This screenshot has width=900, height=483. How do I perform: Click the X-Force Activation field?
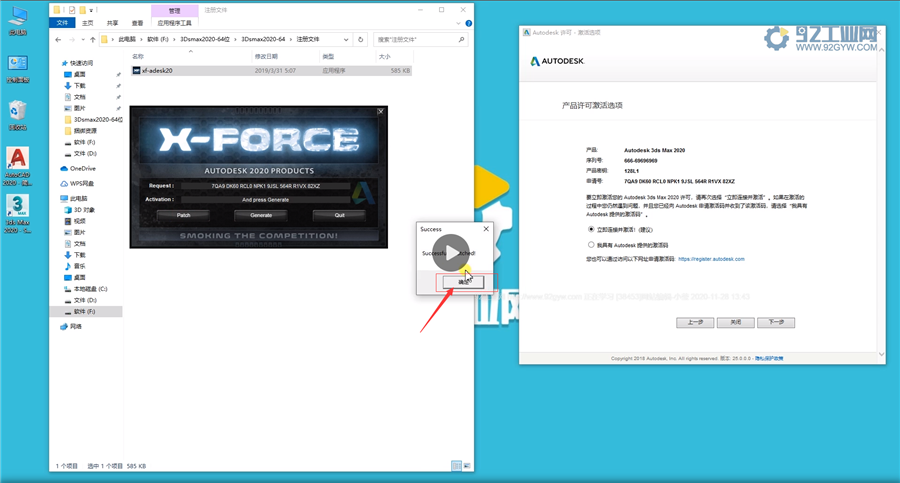click(265, 200)
